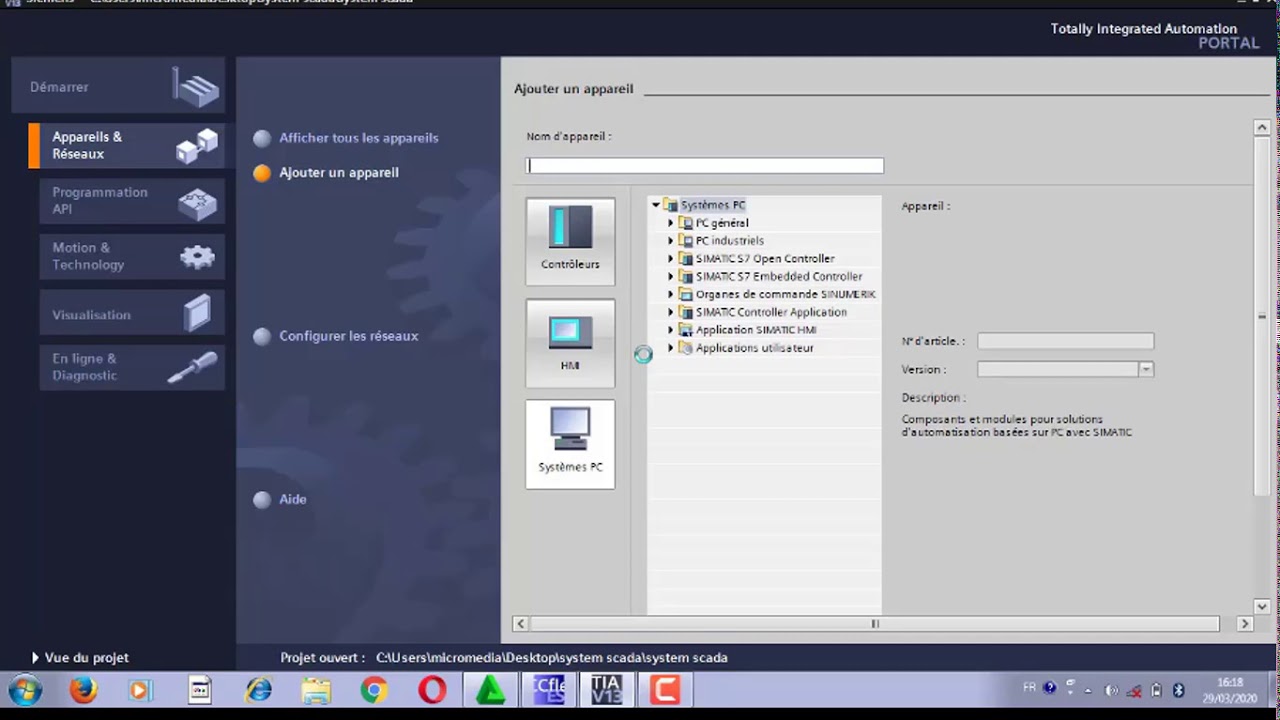Viewport: 1280px width, 720px height.
Task: Expand the PC général node
Action: 671,223
